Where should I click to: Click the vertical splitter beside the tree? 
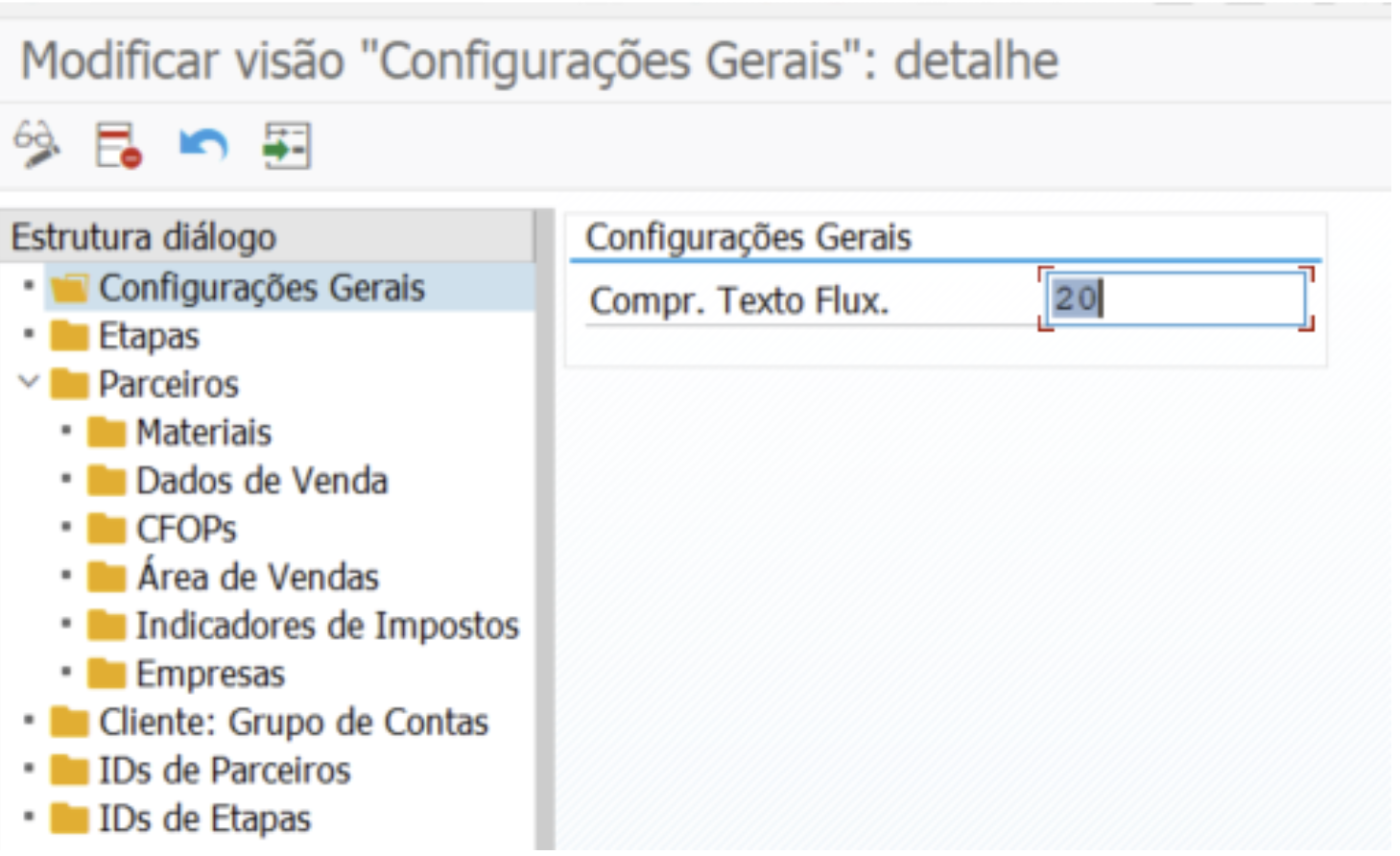coord(544,528)
